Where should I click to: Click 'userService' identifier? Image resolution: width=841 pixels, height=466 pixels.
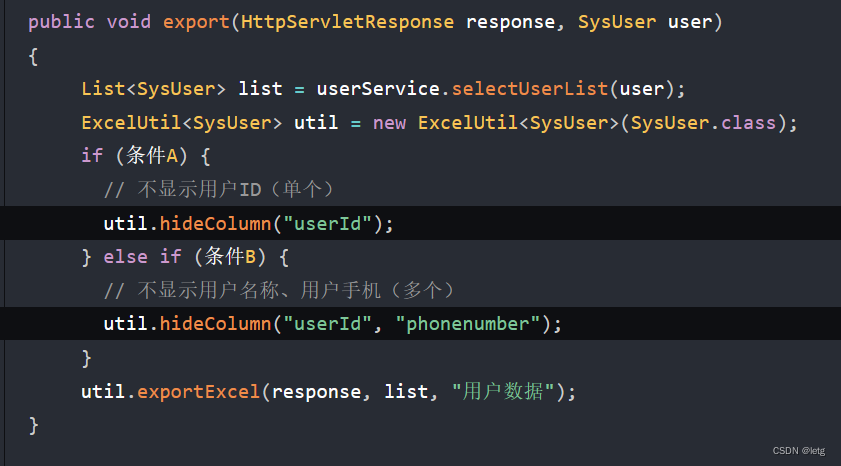coord(378,89)
